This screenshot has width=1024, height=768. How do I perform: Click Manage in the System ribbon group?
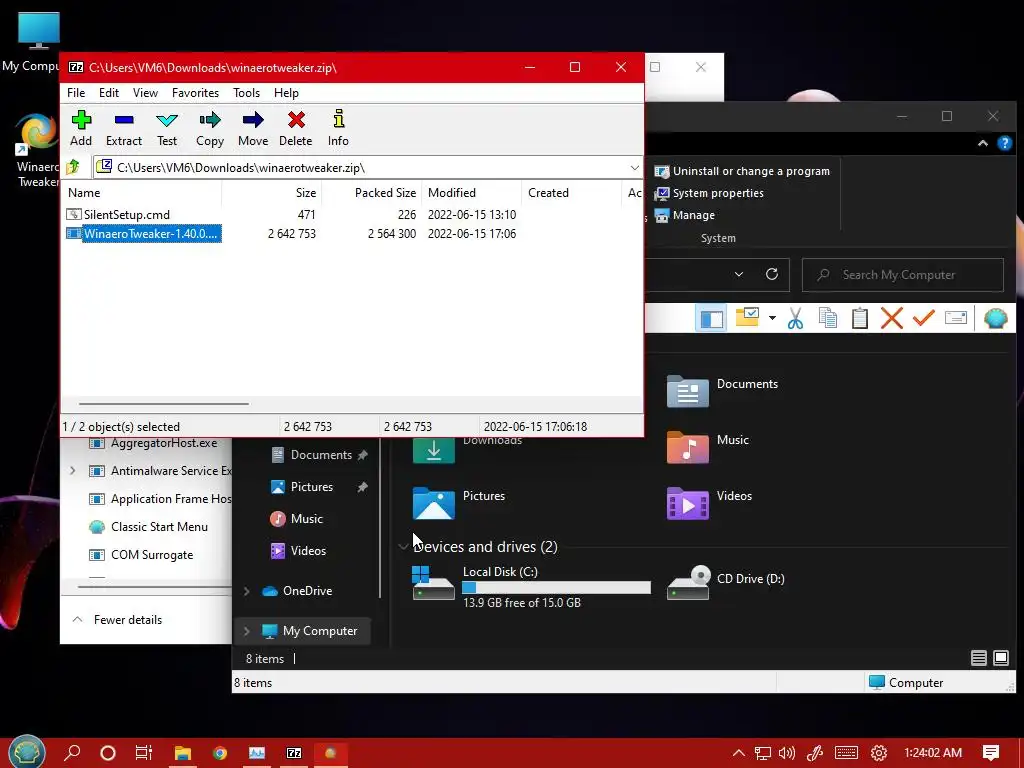click(x=684, y=216)
